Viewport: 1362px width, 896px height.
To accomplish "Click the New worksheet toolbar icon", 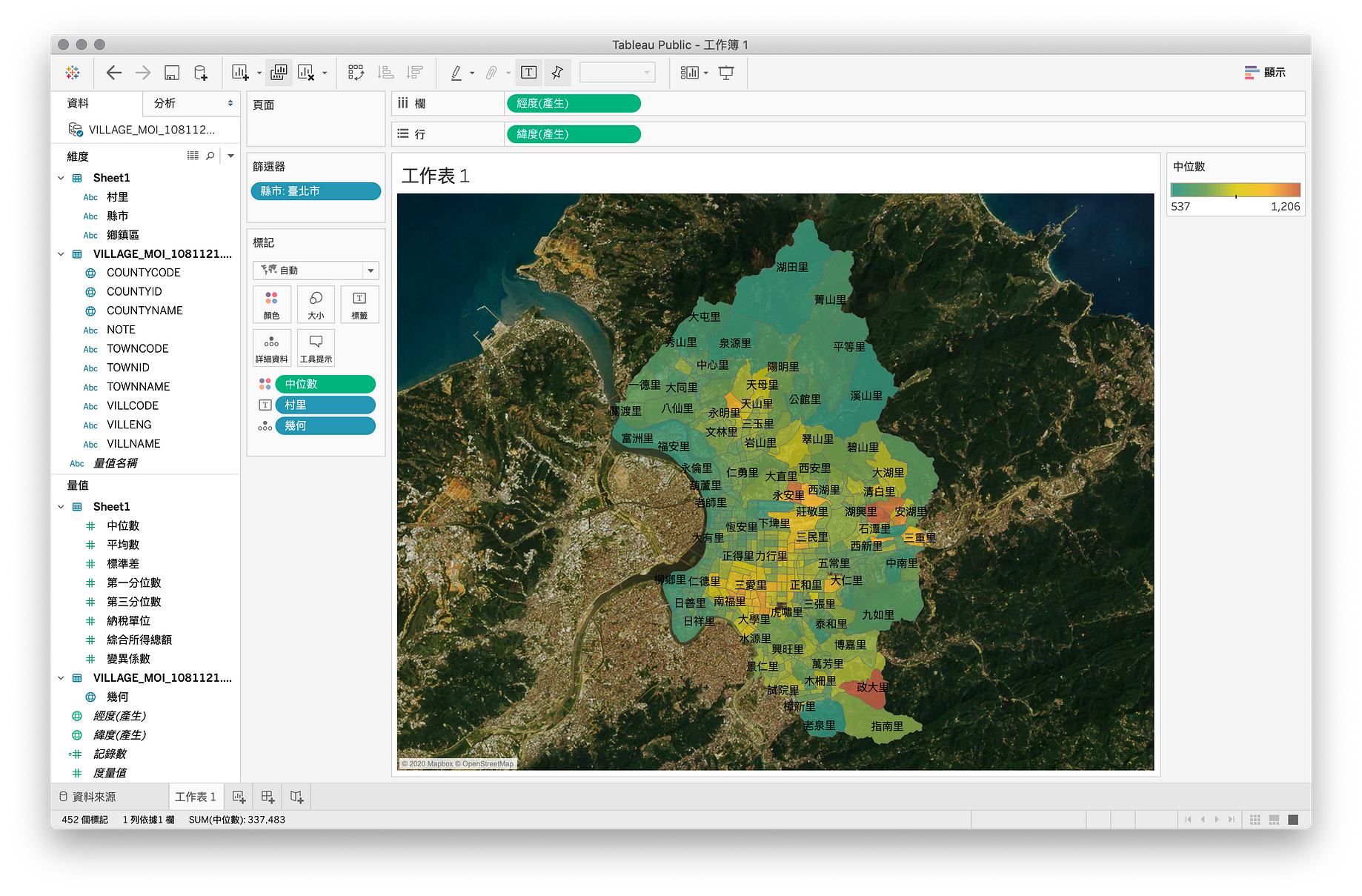I will (240, 73).
